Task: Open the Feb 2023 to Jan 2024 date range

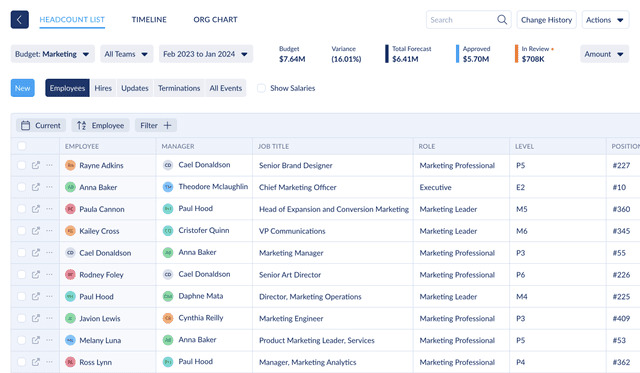Action: pos(206,54)
